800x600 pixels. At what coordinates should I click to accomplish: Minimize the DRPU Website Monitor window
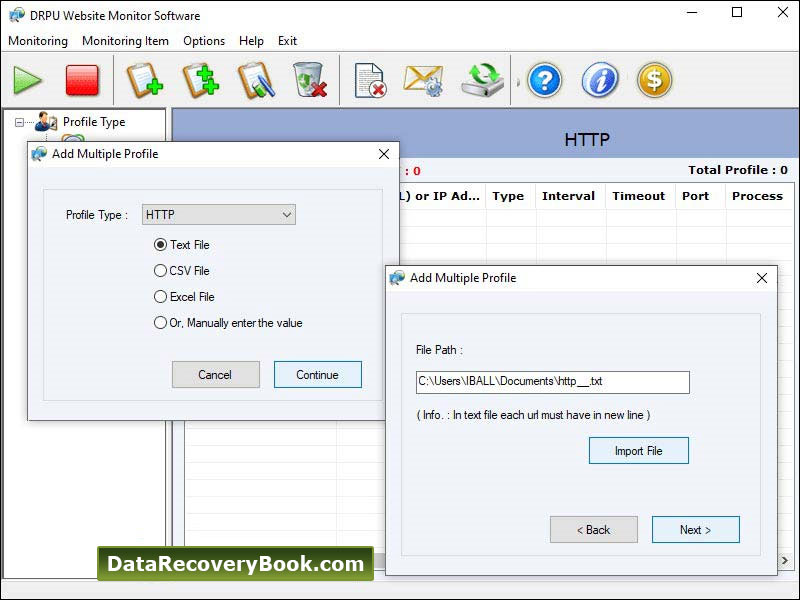pos(692,12)
